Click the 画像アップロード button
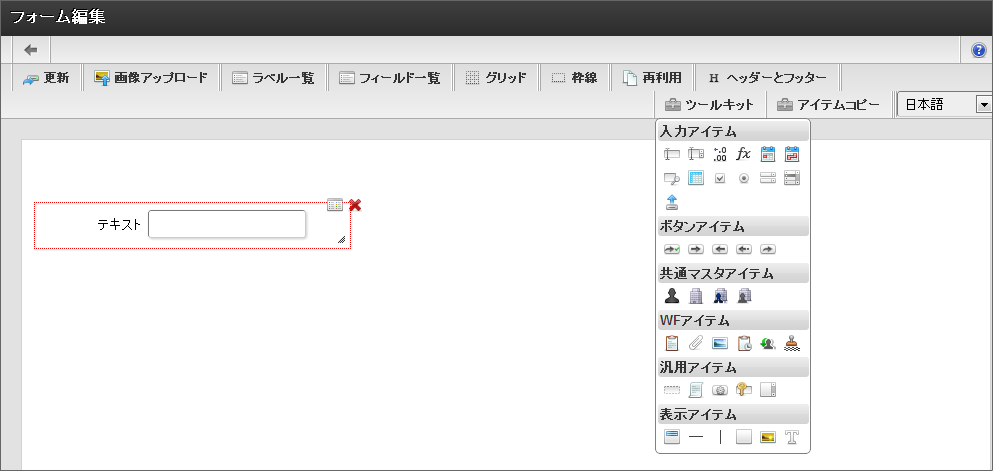The image size is (993, 471). [x=151, y=78]
